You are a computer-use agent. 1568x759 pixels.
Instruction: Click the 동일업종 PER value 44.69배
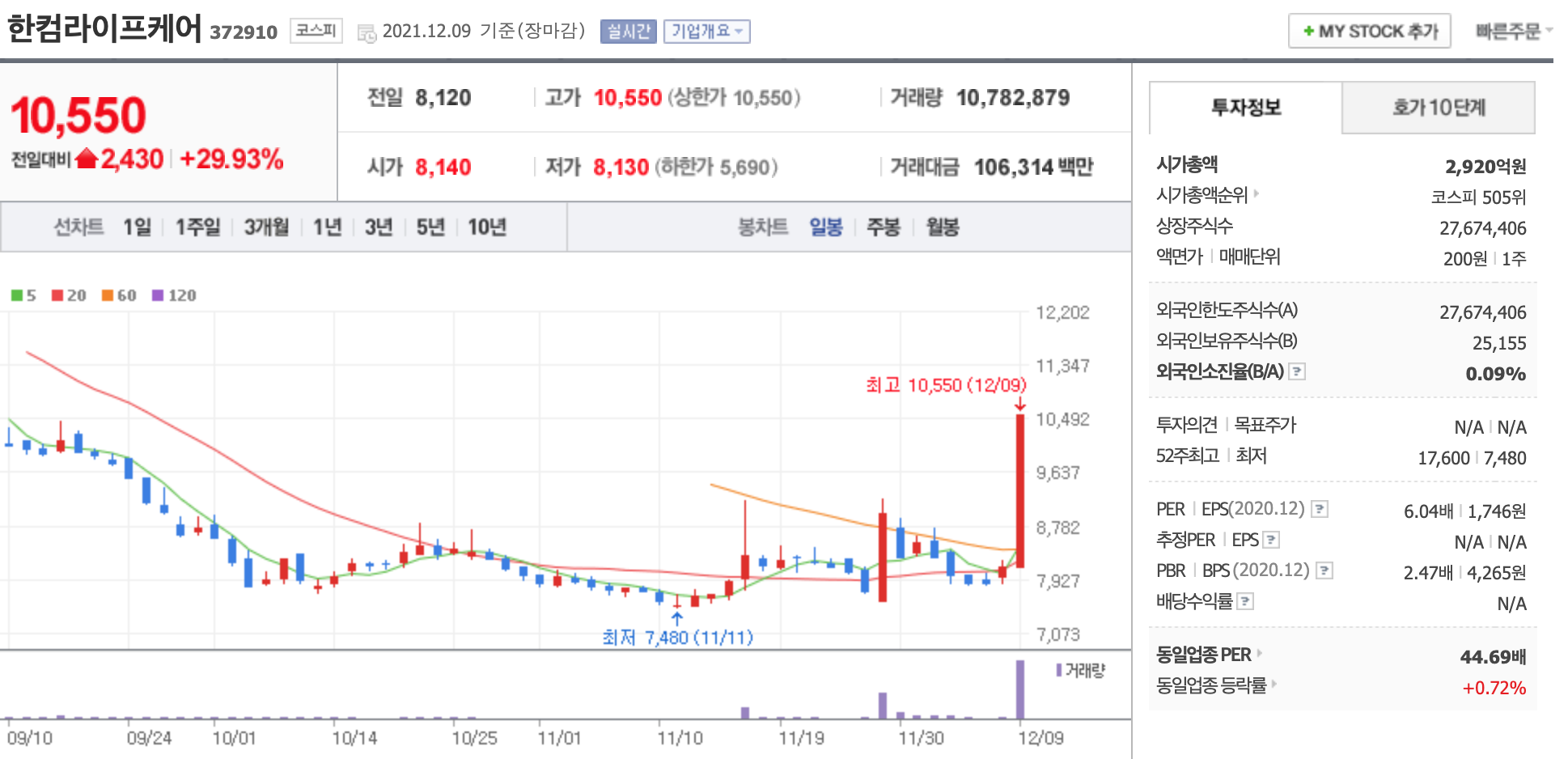click(1494, 656)
